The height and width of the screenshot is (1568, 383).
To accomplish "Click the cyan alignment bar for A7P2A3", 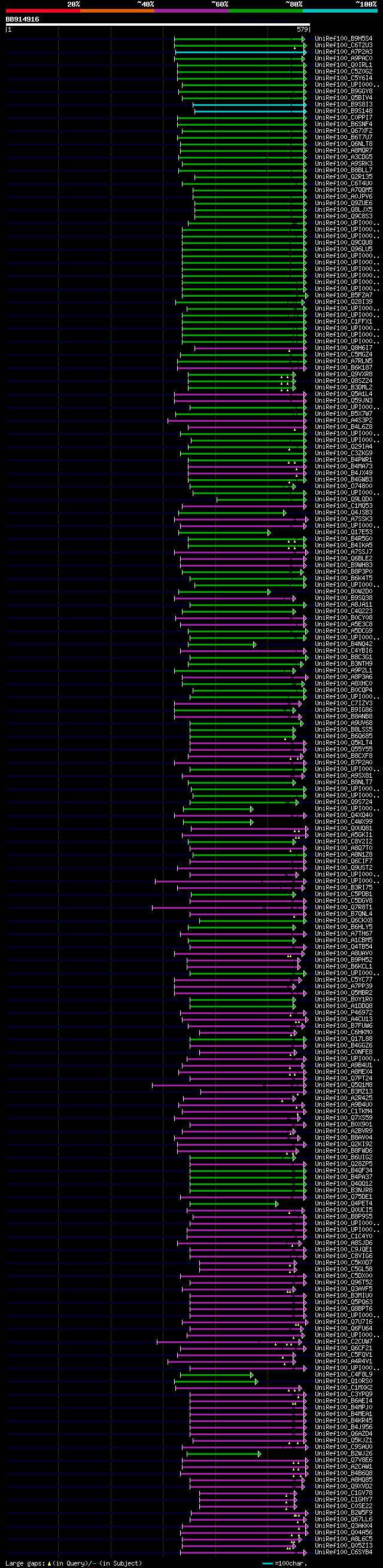I will pyautogui.click(x=241, y=53).
